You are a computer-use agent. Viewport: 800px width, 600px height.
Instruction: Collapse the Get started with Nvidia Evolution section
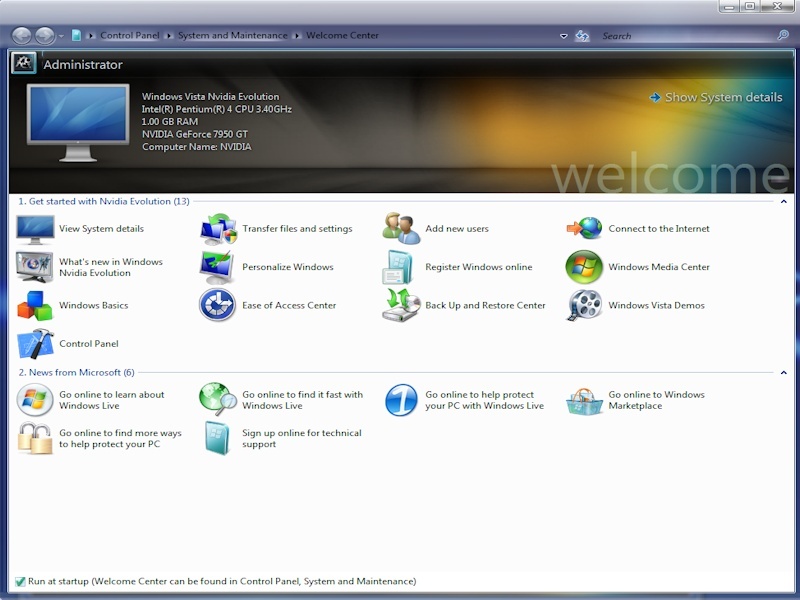(784, 202)
